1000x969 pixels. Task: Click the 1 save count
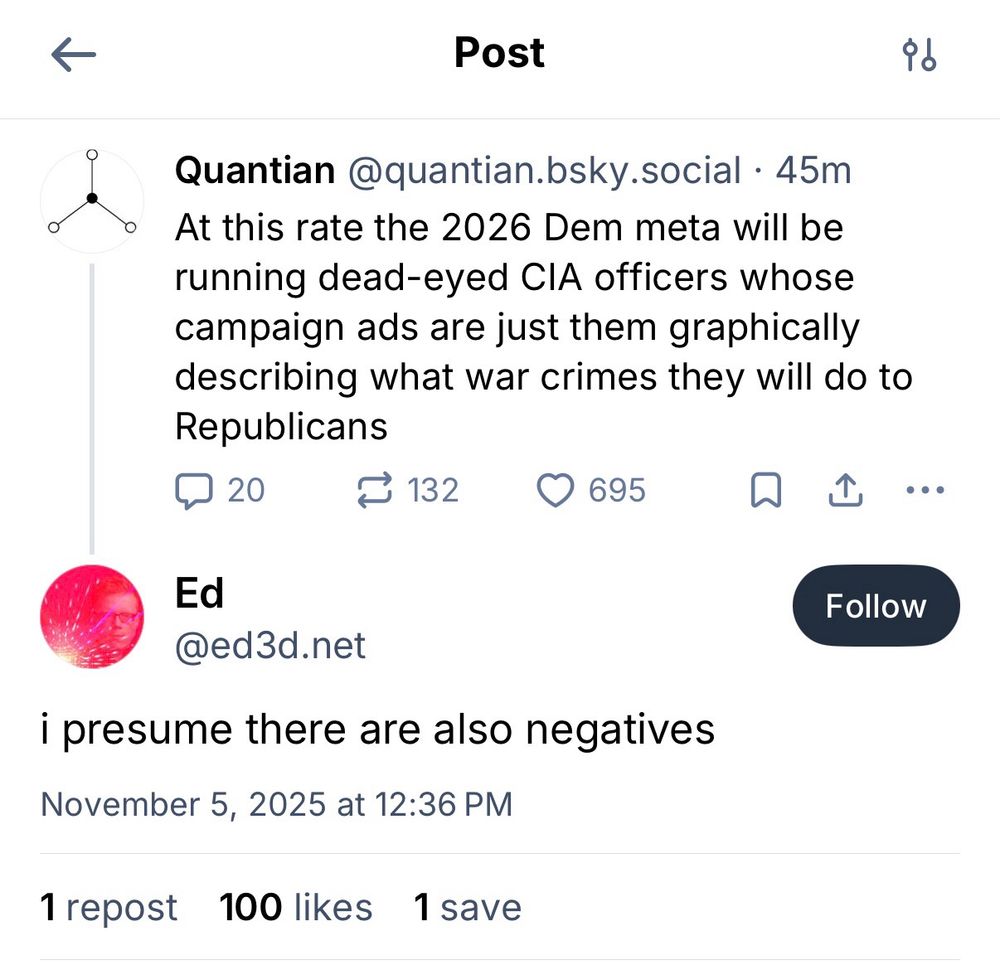(468, 907)
